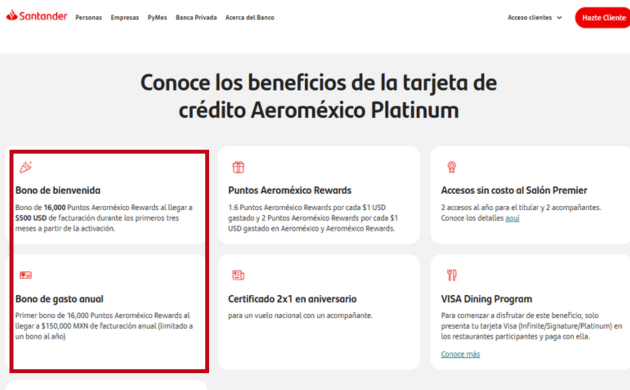This screenshot has width=630, height=390.
Task: Click the '16,000' bold points figure in welcome bonus
Action: (x=55, y=208)
